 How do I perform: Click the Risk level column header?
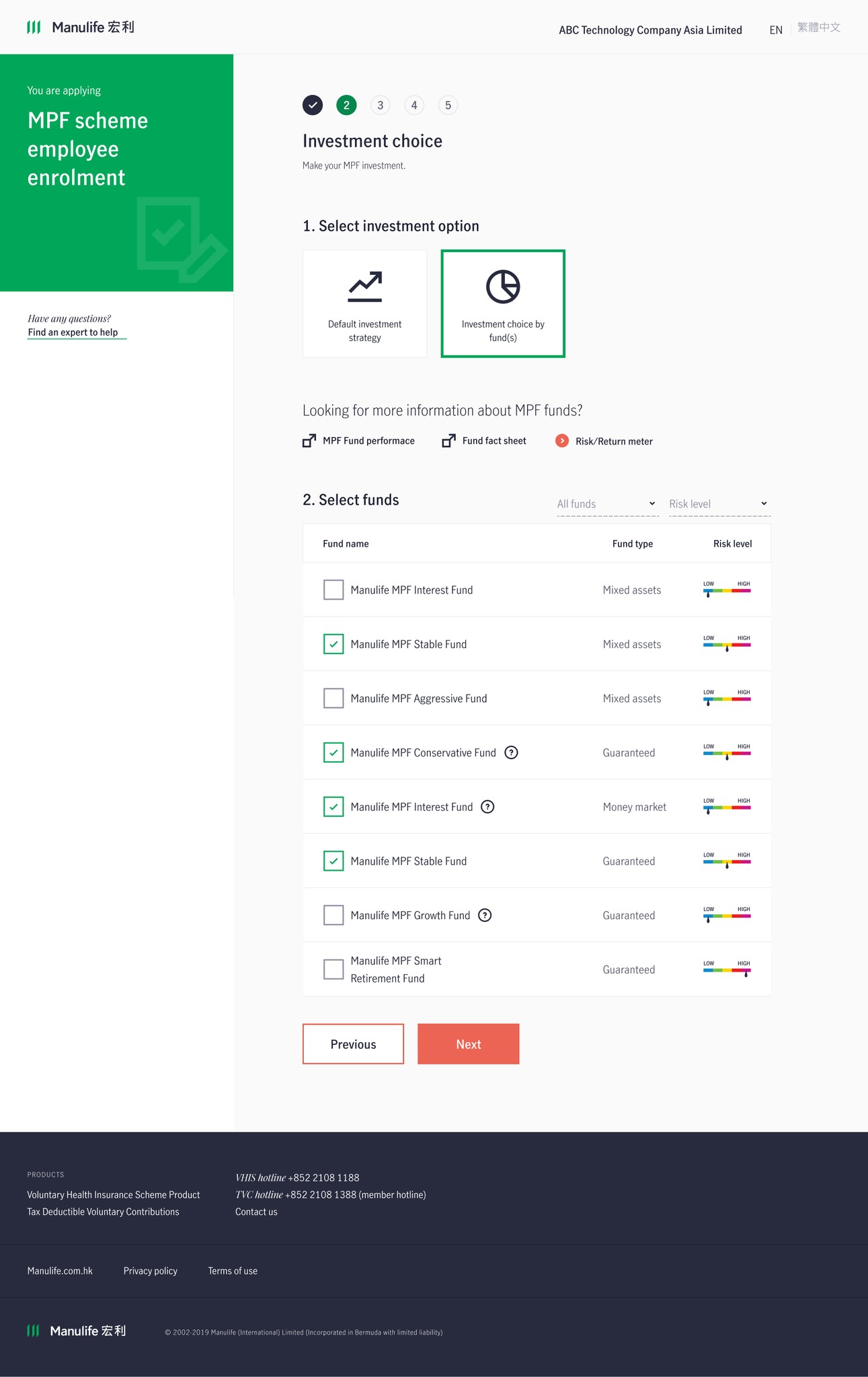coord(733,543)
